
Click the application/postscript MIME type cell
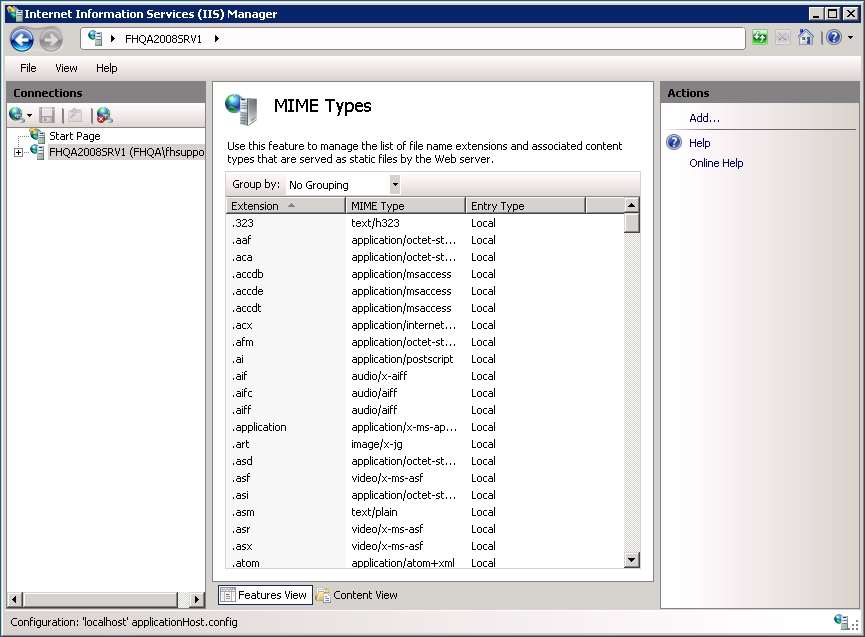402,359
